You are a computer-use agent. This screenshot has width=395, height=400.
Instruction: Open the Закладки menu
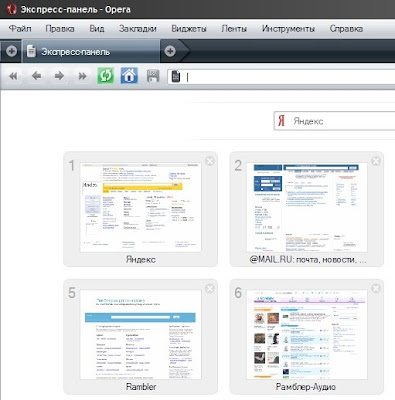[138, 29]
